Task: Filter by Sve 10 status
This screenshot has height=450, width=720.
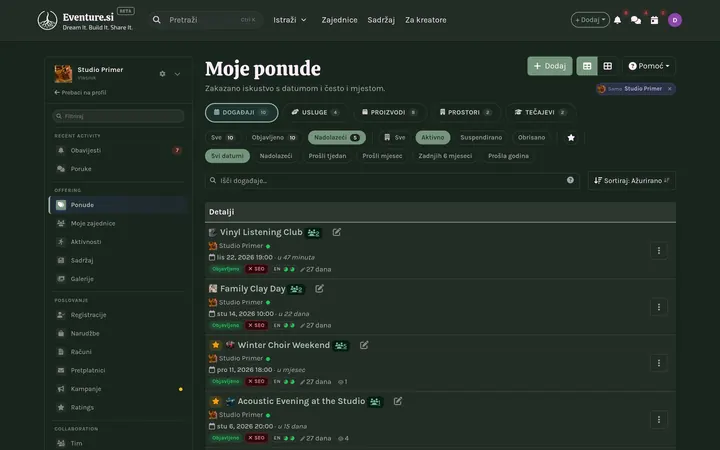Action: click(223, 138)
